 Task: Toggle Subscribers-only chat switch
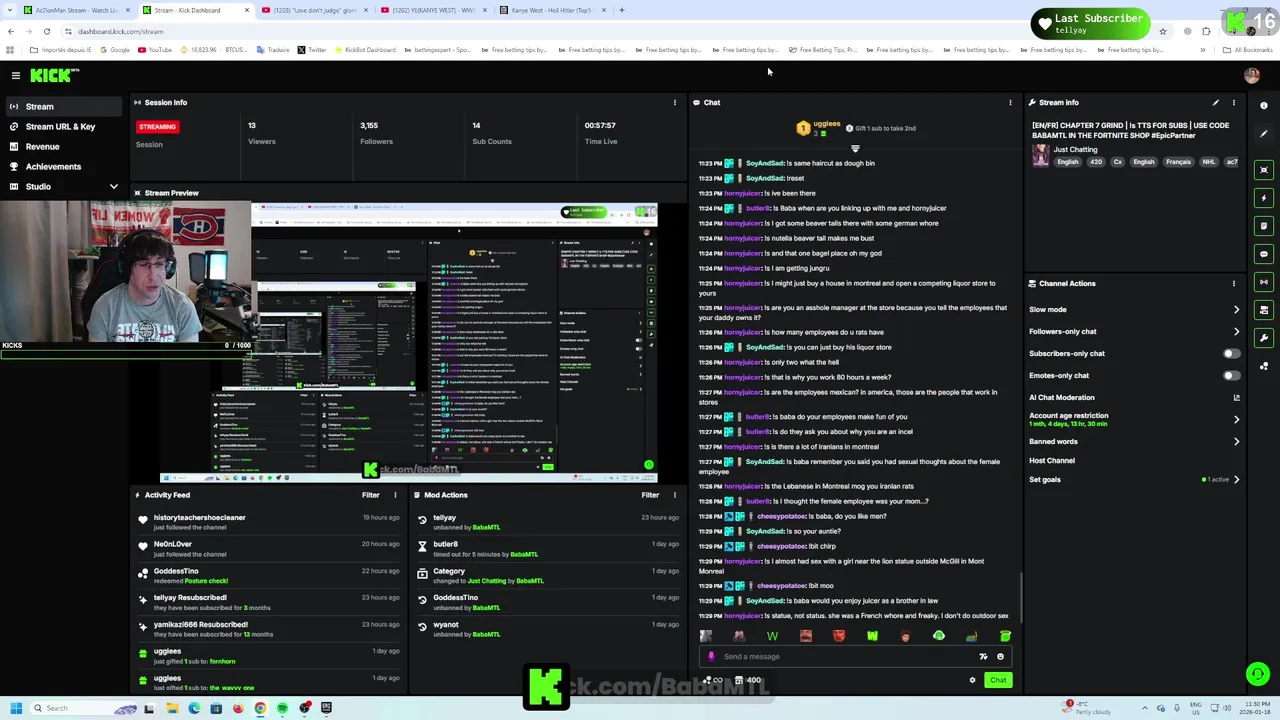pos(1231,353)
